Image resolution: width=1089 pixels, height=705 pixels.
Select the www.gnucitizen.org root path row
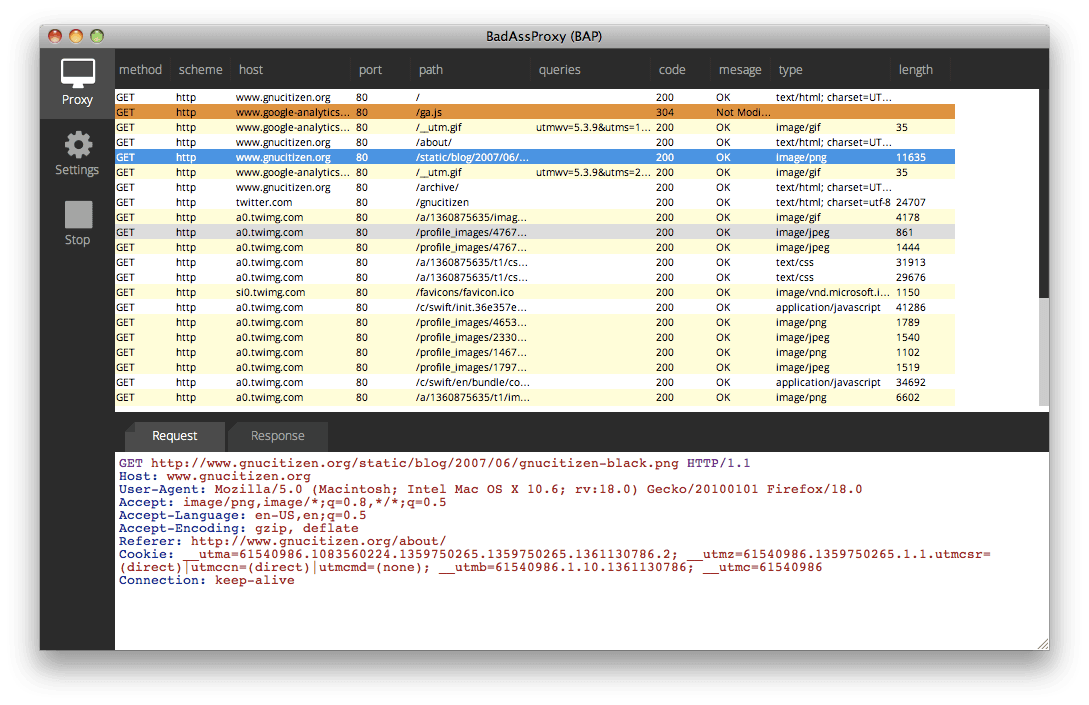pos(535,97)
